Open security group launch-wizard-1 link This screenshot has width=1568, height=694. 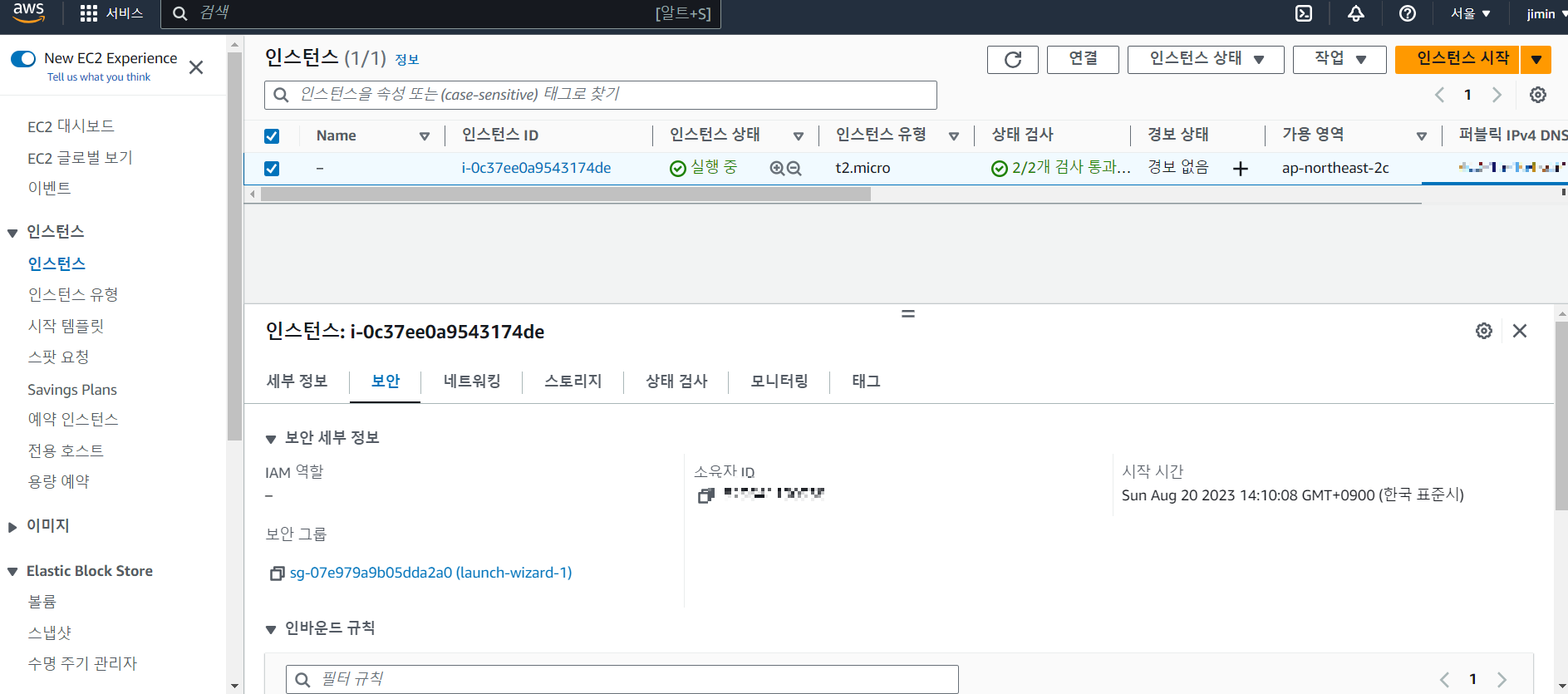coord(430,573)
